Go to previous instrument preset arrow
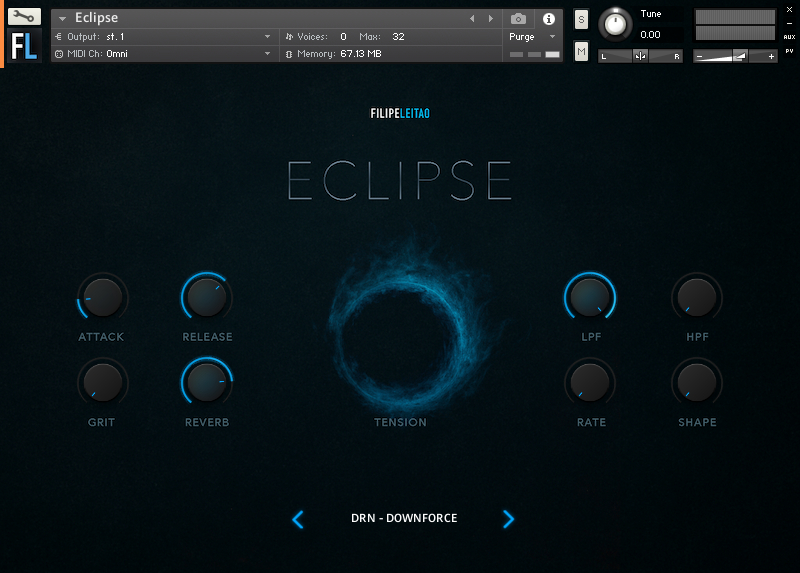 point(472,18)
